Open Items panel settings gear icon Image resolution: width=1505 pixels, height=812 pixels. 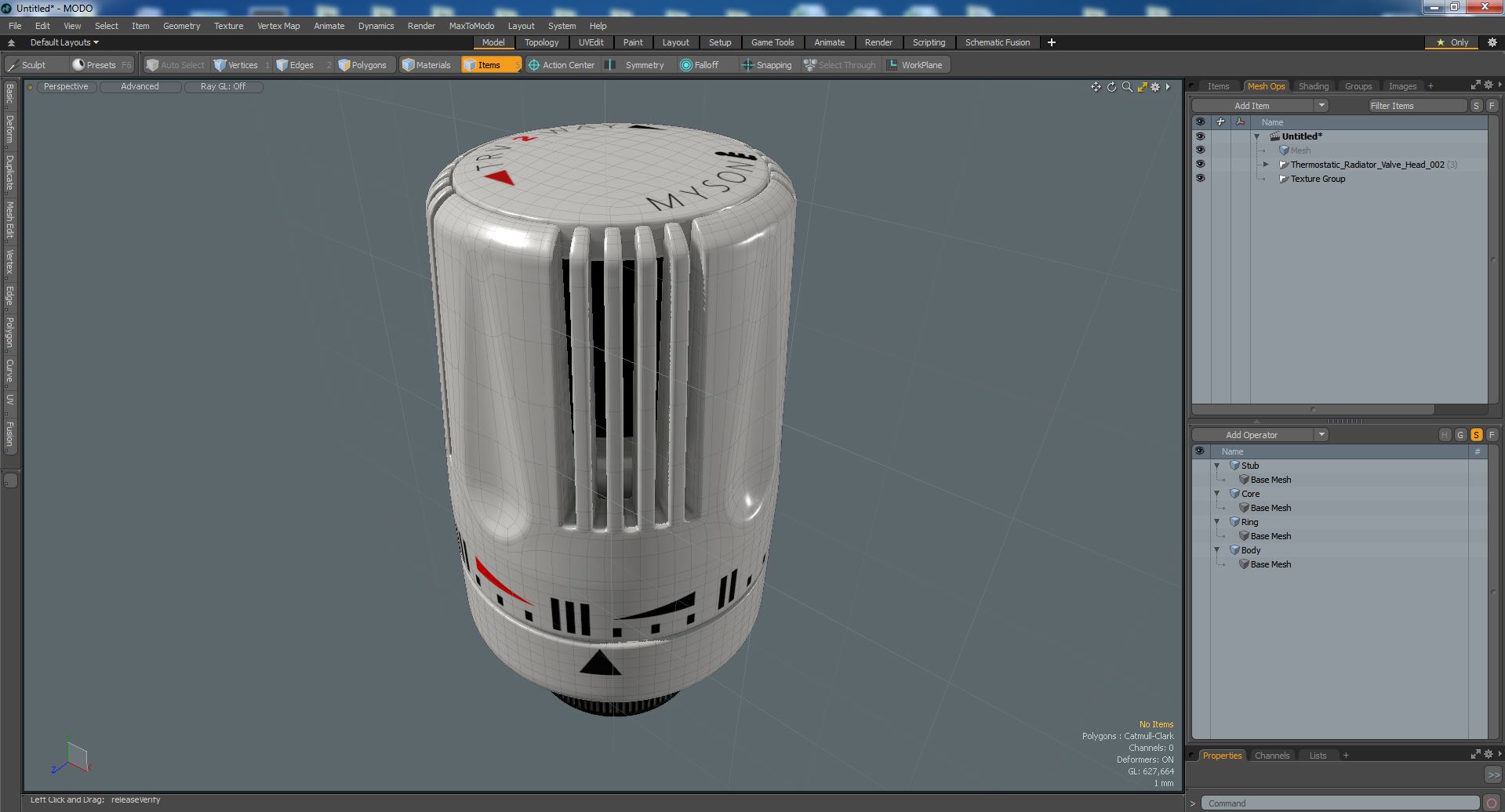click(x=1488, y=85)
